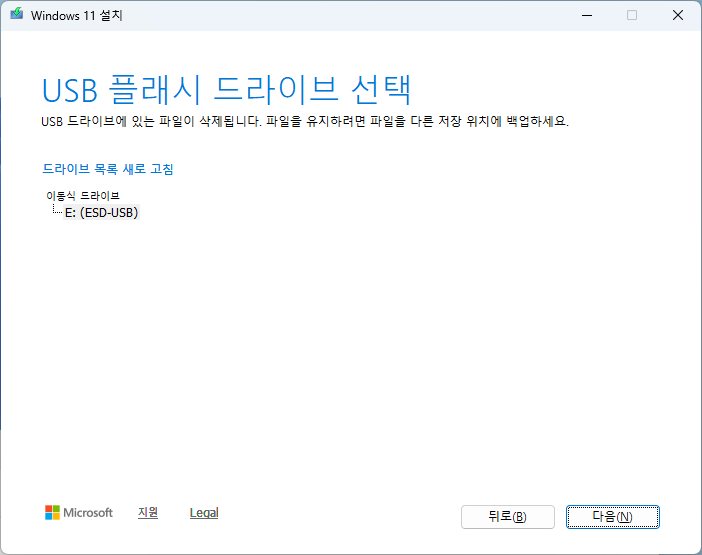Image resolution: width=702 pixels, height=555 pixels.
Task: Click the USB 플래시 드라이브 선택 heading
Action: tap(227, 90)
